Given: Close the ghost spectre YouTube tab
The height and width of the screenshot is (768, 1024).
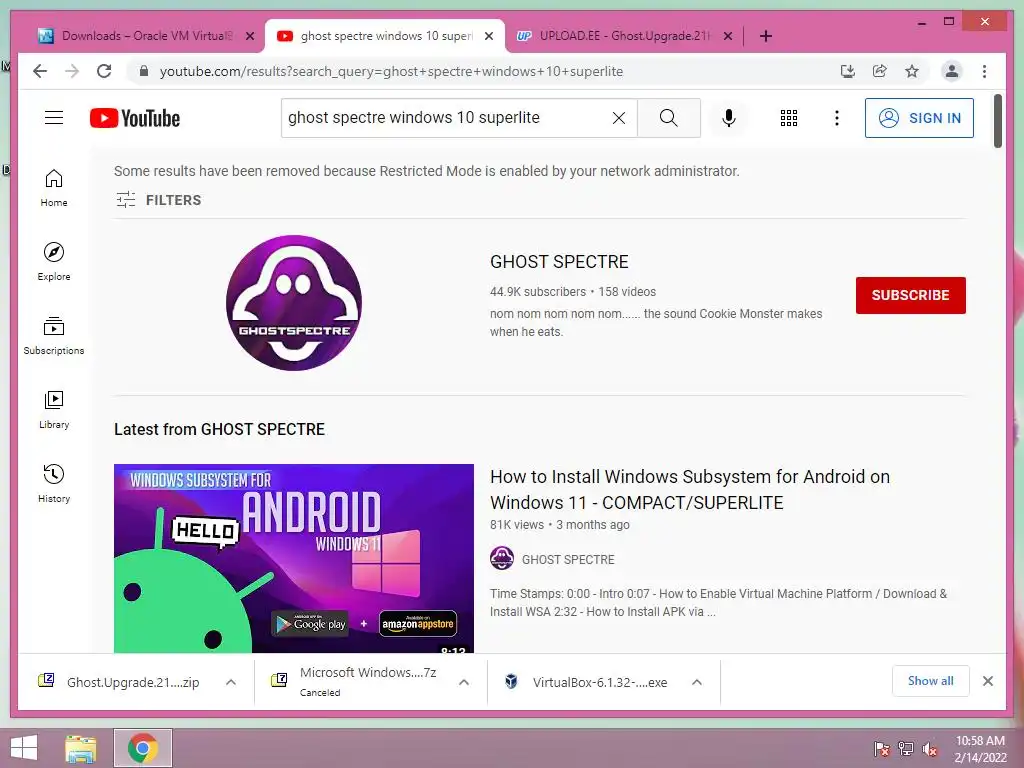Looking at the screenshot, I should pyautogui.click(x=488, y=37).
